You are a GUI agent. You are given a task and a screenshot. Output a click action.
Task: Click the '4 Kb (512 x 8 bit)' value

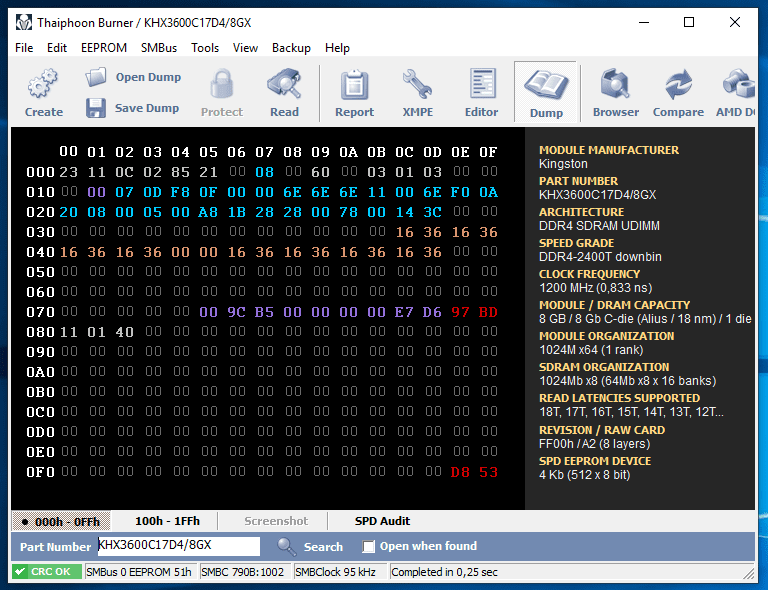click(x=584, y=475)
